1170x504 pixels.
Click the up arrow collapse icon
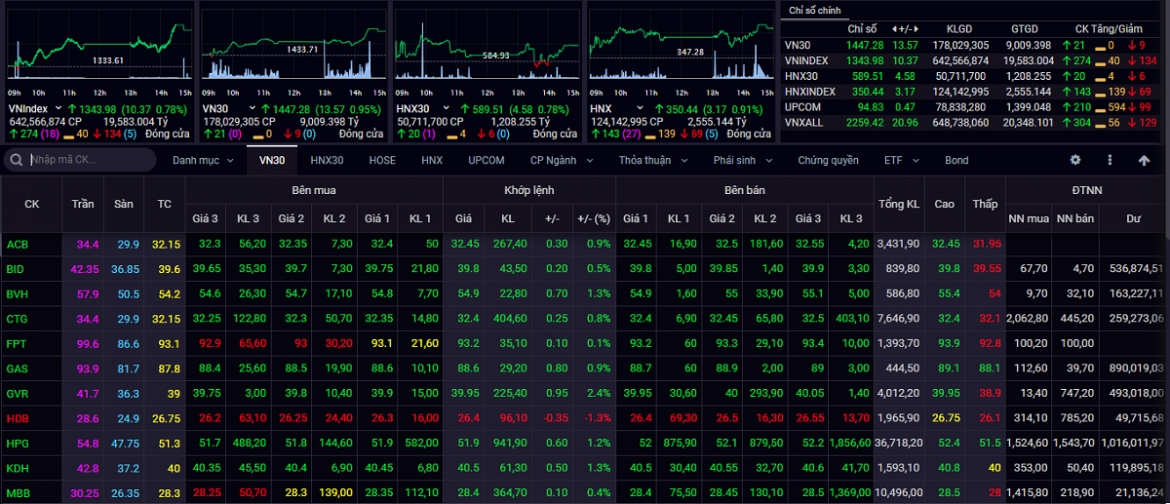coord(1144,160)
